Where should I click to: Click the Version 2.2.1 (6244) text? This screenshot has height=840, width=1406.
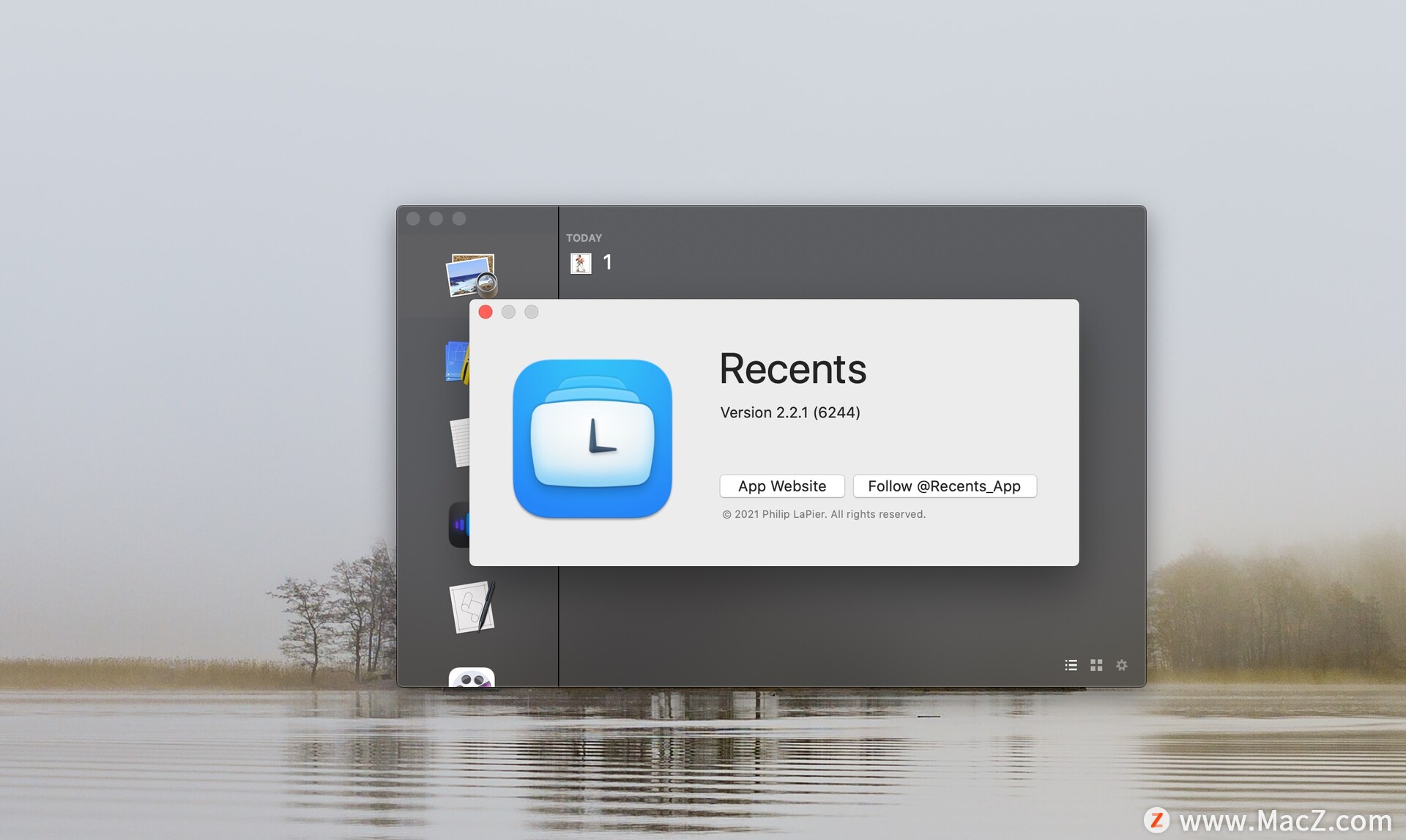790,412
